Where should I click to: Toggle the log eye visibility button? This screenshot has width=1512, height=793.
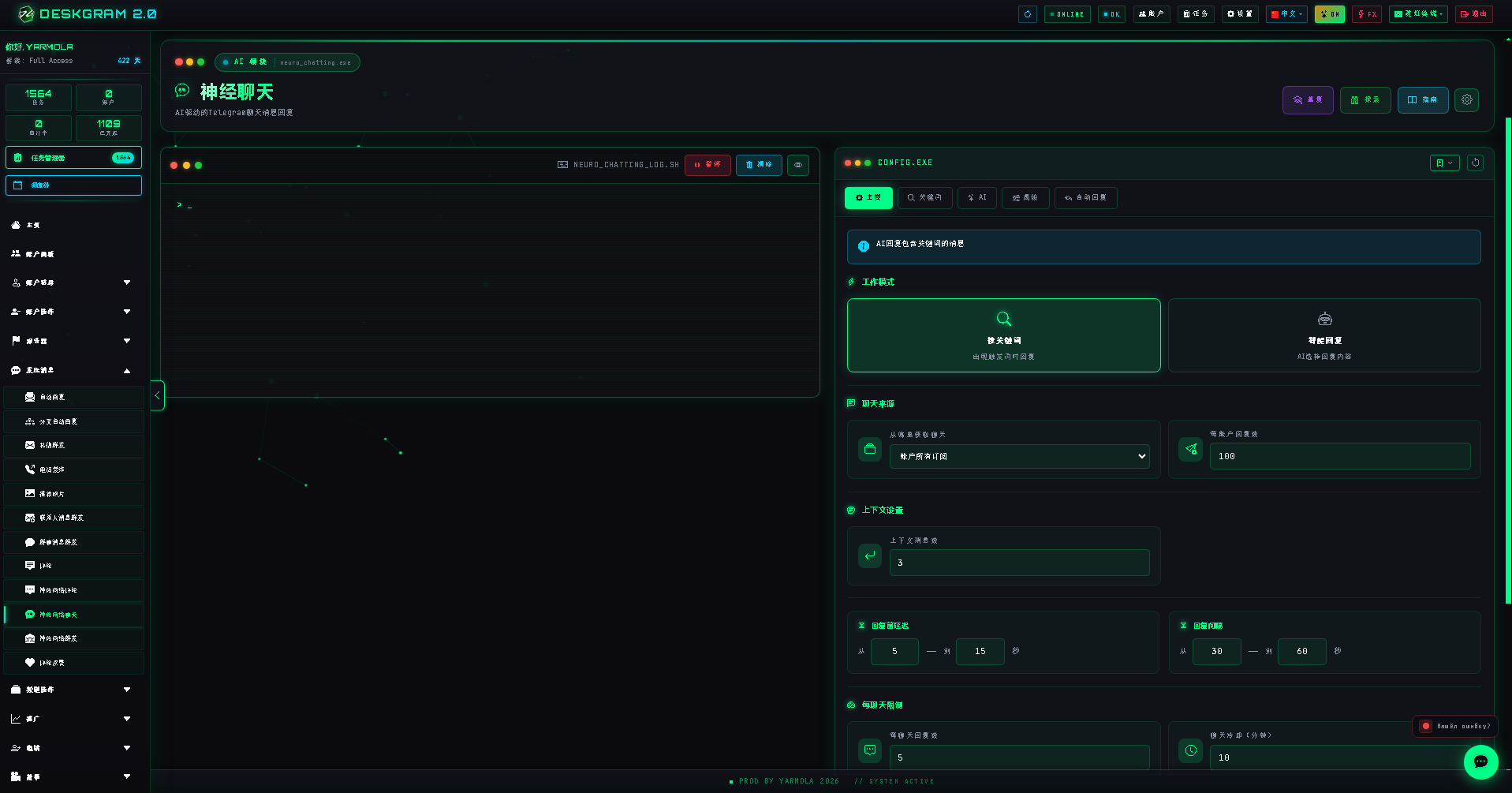pyautogui.click(x=798, y=165)
